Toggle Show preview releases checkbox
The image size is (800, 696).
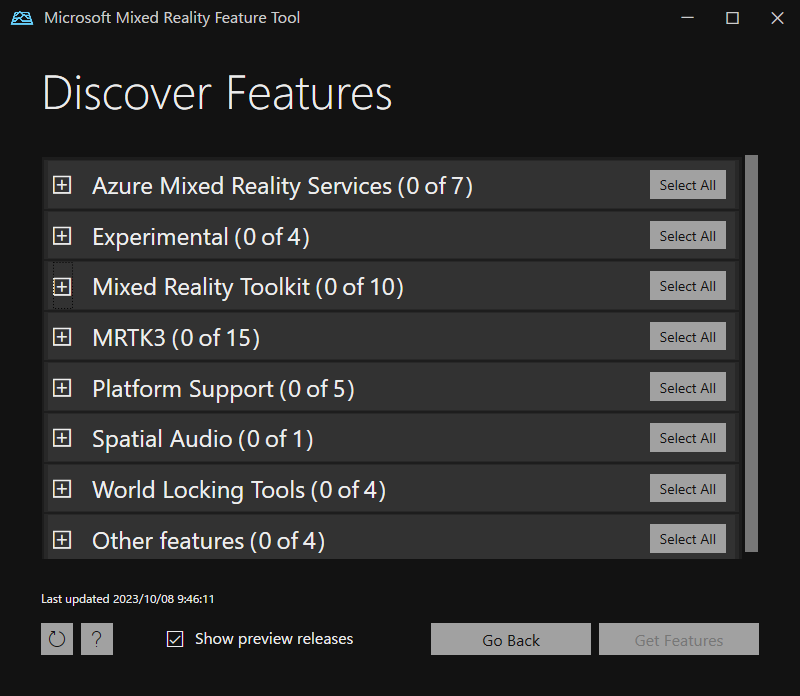[x=175, y=639]
